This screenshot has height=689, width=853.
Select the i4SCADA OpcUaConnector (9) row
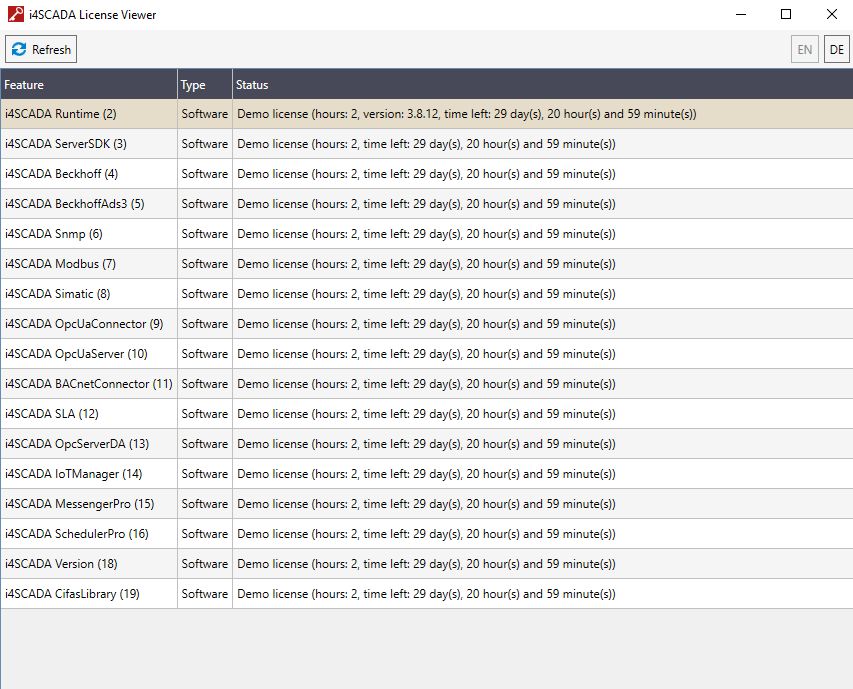point(426,324)
